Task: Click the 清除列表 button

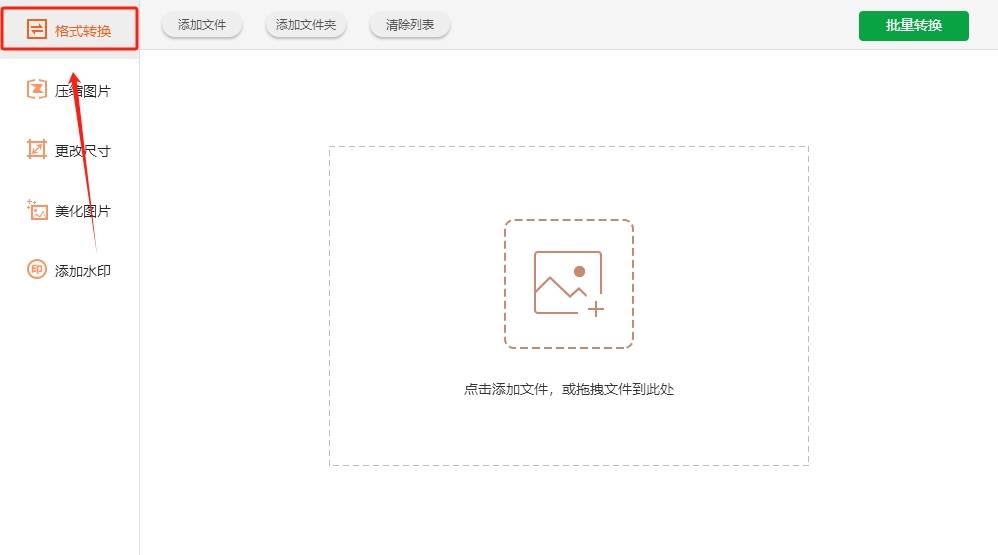Action: [410, 25]
